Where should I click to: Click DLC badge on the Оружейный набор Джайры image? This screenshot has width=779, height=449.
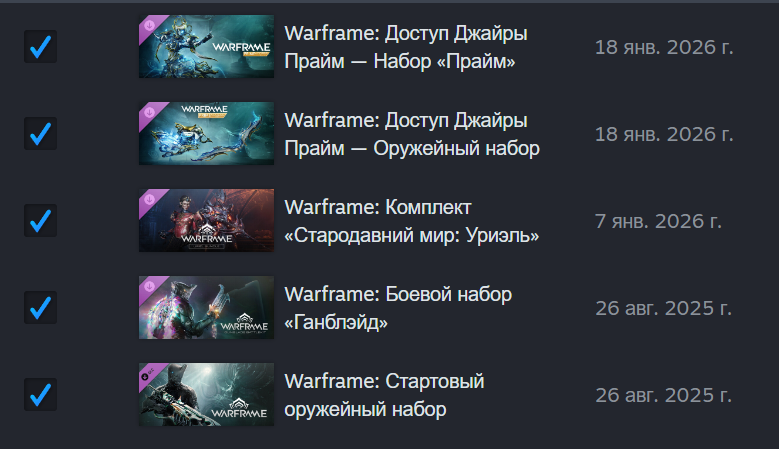pos(149,112)
